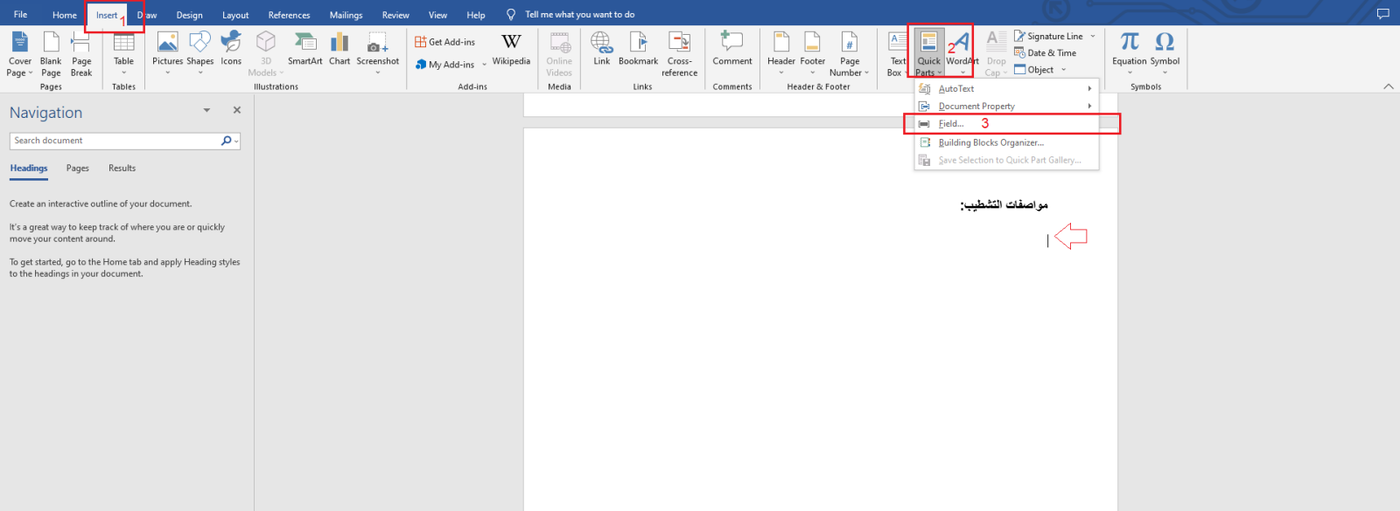Viewport: 1400px width, 511px height.
Task: Open the Header menu
Action: click(x=781, y=54)
